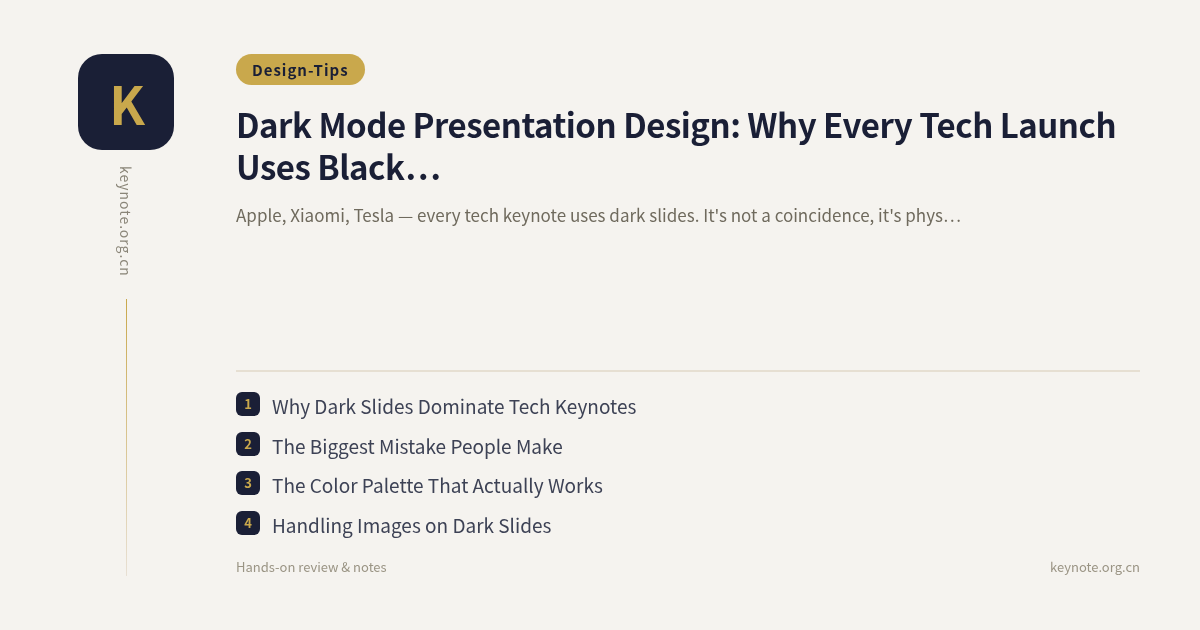This screenshot has height=630, width=1200.
Task: Click the vertical keynote.org.cn sidebar text
Action: (x=124, y=221)
